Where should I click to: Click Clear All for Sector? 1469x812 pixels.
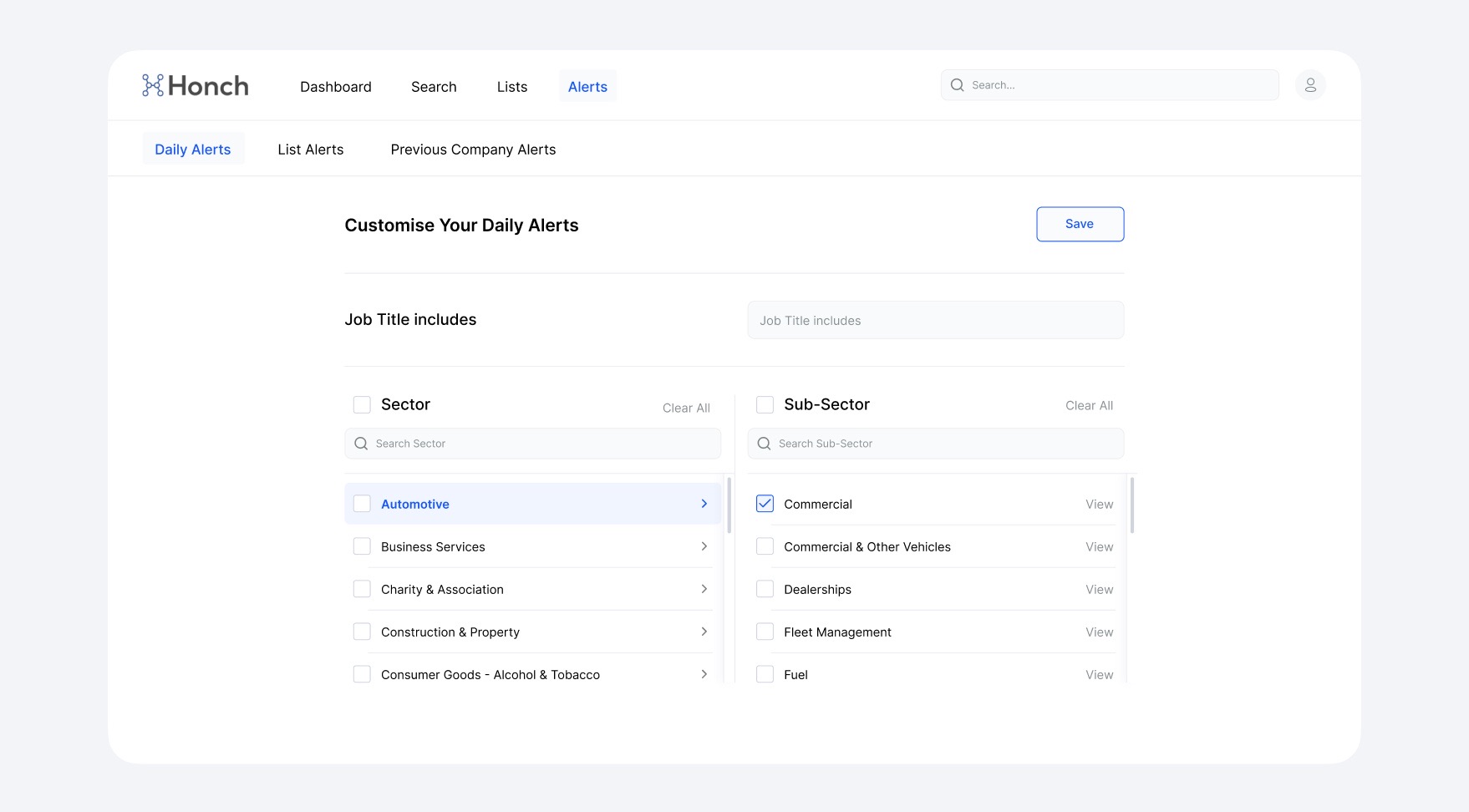[686, 408]
